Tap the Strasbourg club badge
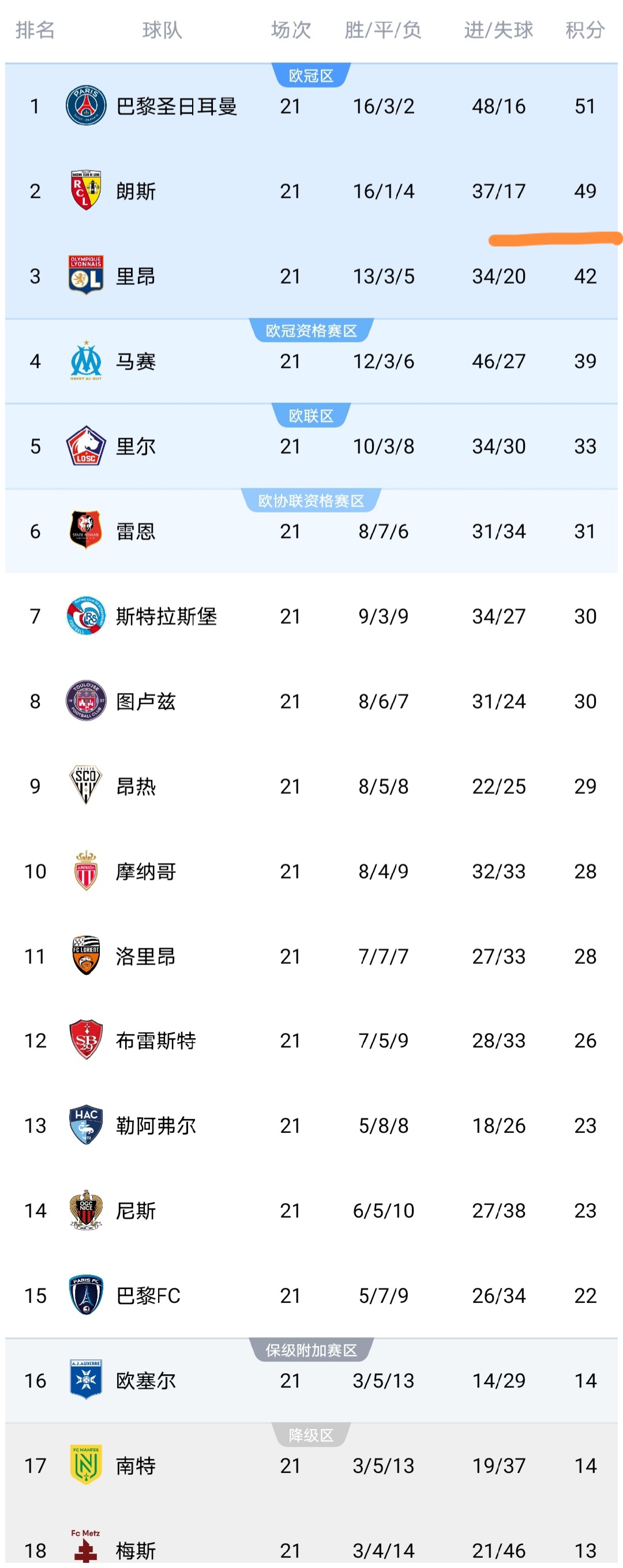The height and width of the screenshot is (1568, 623). 86,616
